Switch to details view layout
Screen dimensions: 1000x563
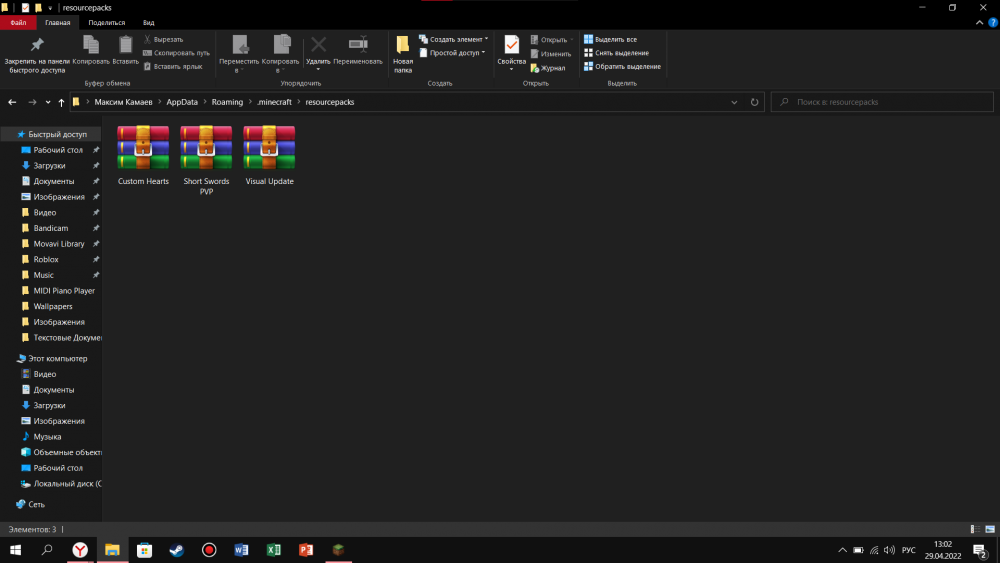click(x=974, y=529)
